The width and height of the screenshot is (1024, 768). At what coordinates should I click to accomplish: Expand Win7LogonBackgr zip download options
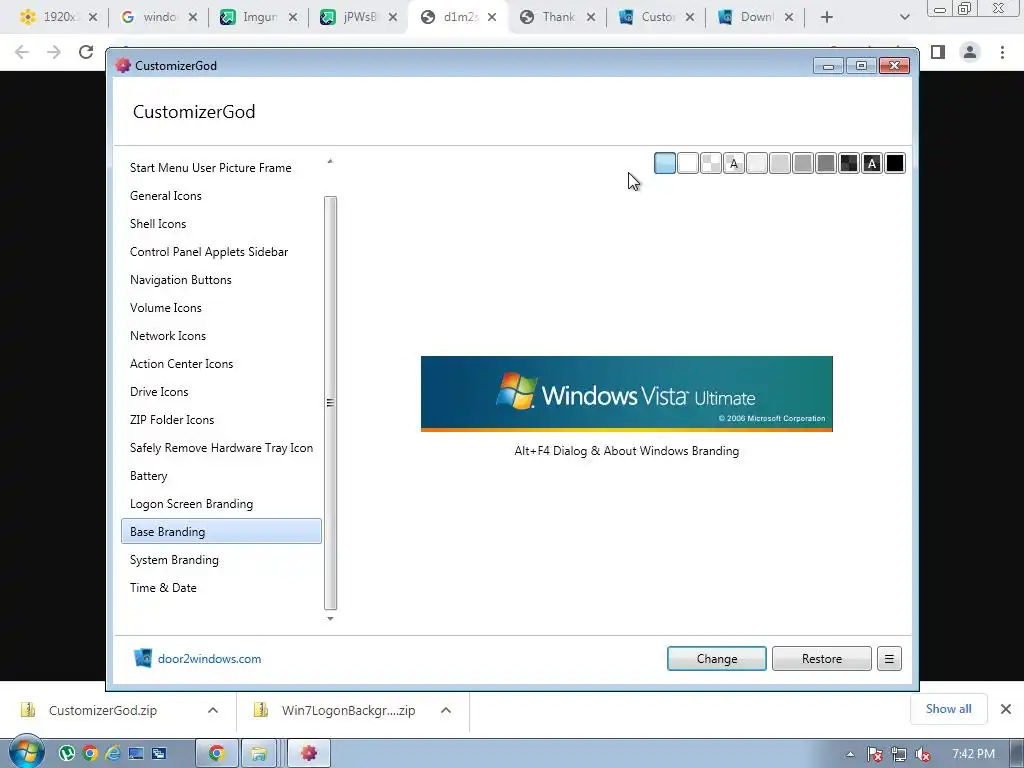tap(446, 711)
